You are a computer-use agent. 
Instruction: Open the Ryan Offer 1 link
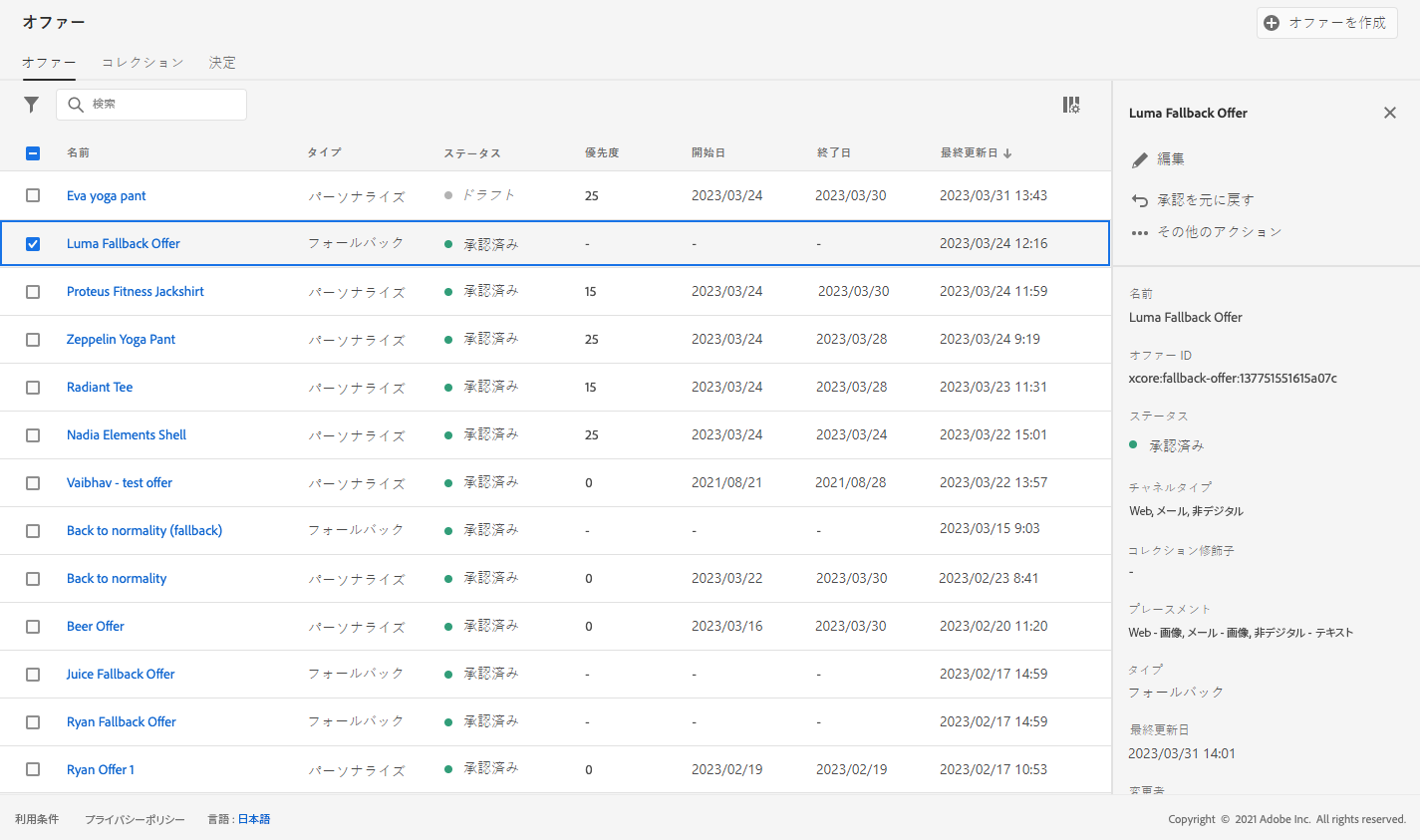point(101,770)
